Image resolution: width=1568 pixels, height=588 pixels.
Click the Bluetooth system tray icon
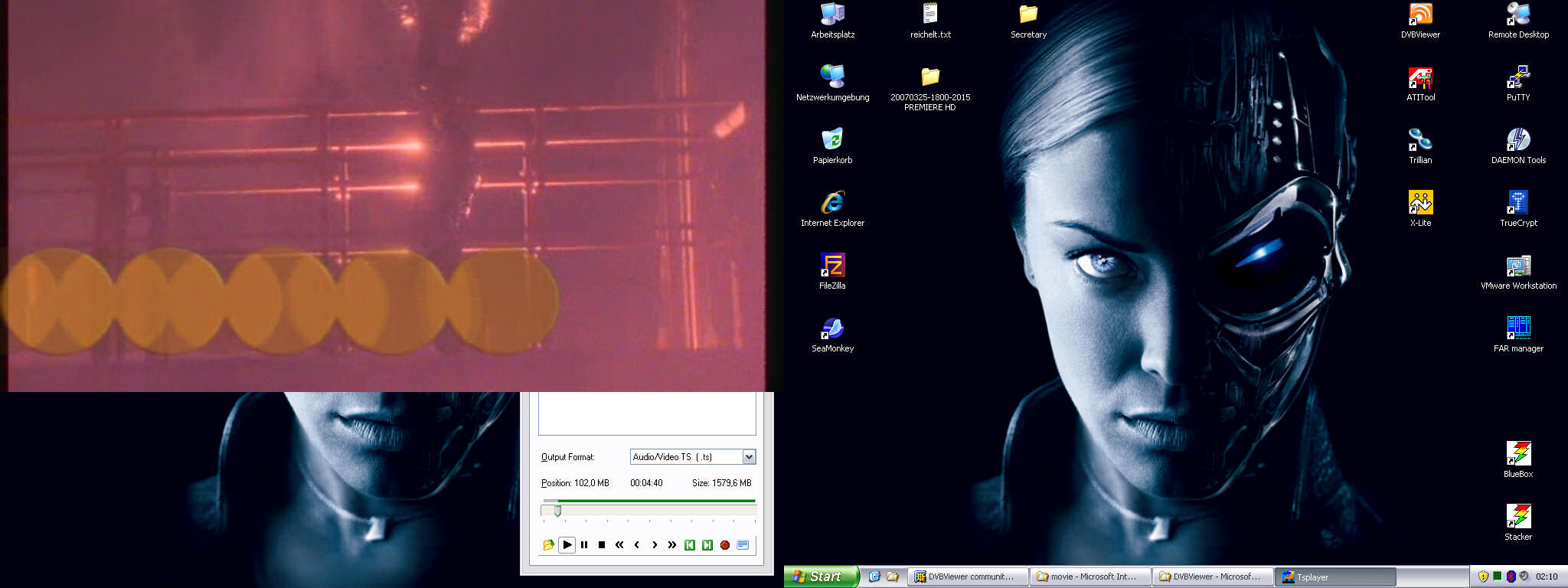tap(1511, 577)
